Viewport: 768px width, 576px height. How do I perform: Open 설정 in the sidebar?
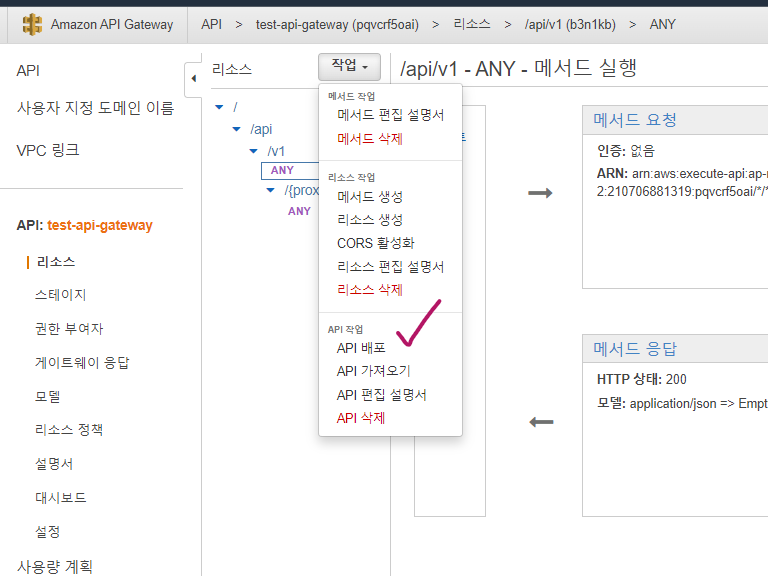pyautogui.click(x=48, y=531)
